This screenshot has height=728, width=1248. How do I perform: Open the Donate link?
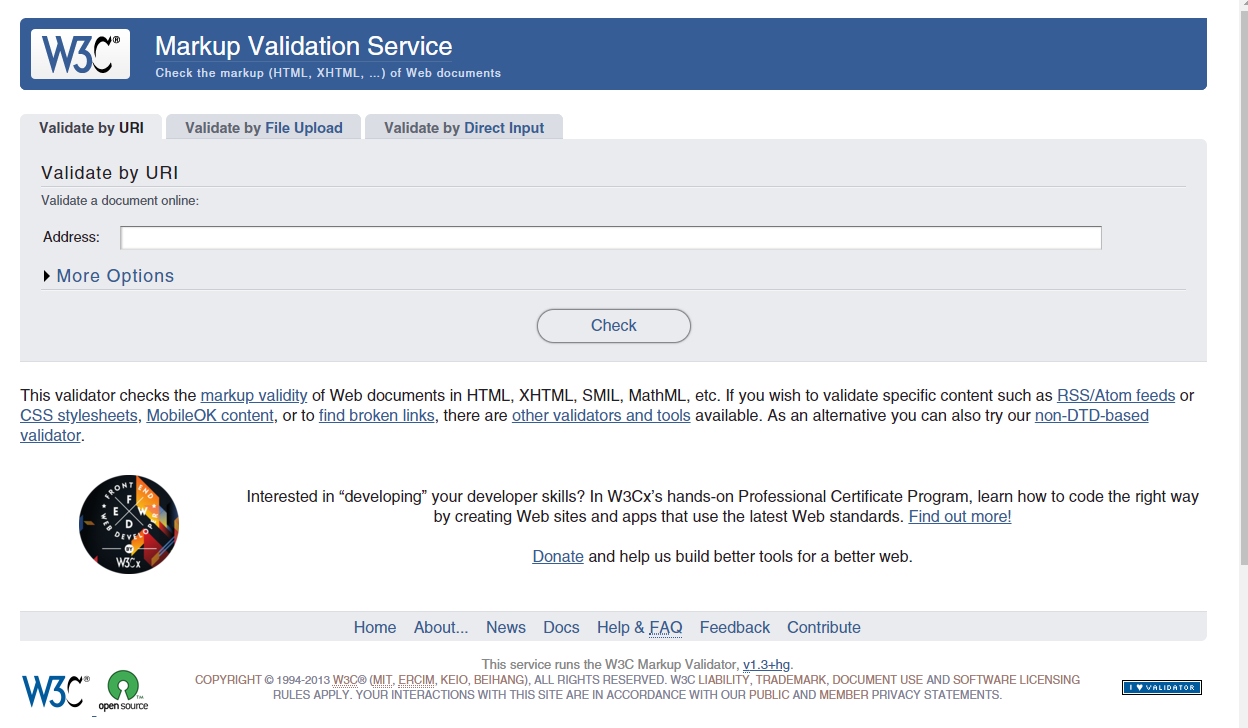click(558, 556)
